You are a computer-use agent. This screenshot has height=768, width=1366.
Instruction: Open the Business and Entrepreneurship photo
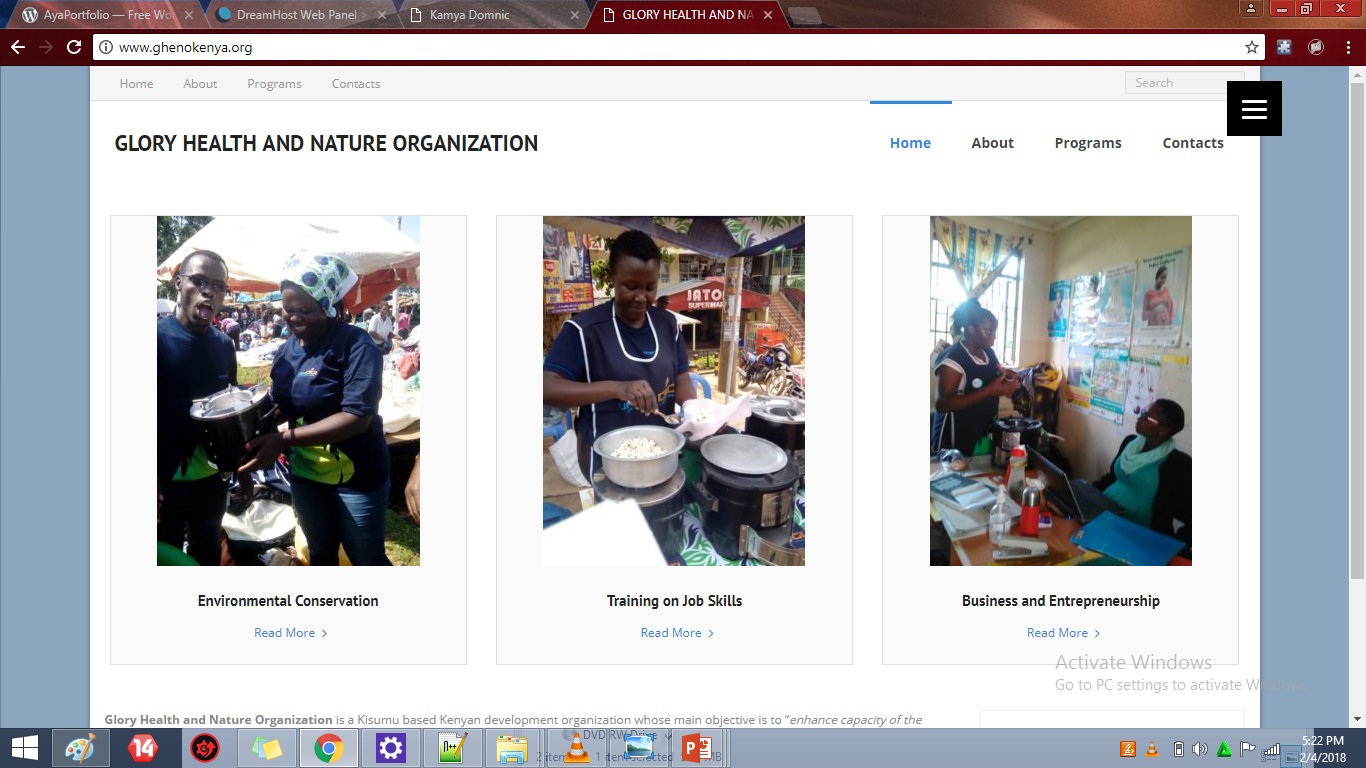pyautogui.click(x=1061, y=391)
